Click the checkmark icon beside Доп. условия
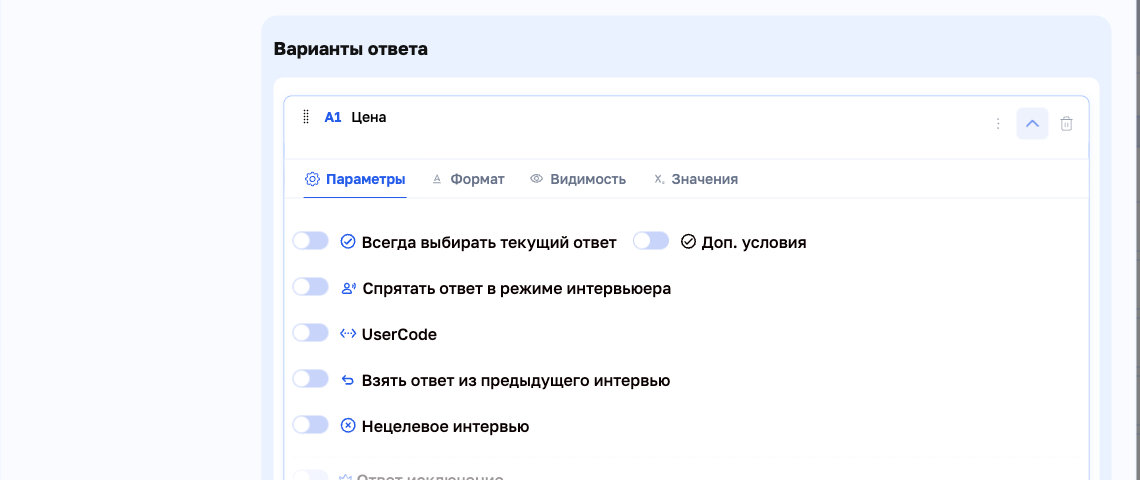This screenshot has width=1140, height=480. click(688, 241)
